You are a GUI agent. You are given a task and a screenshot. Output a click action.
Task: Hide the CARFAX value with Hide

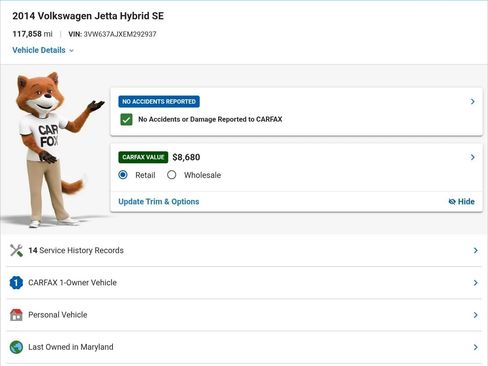(462, 201)
